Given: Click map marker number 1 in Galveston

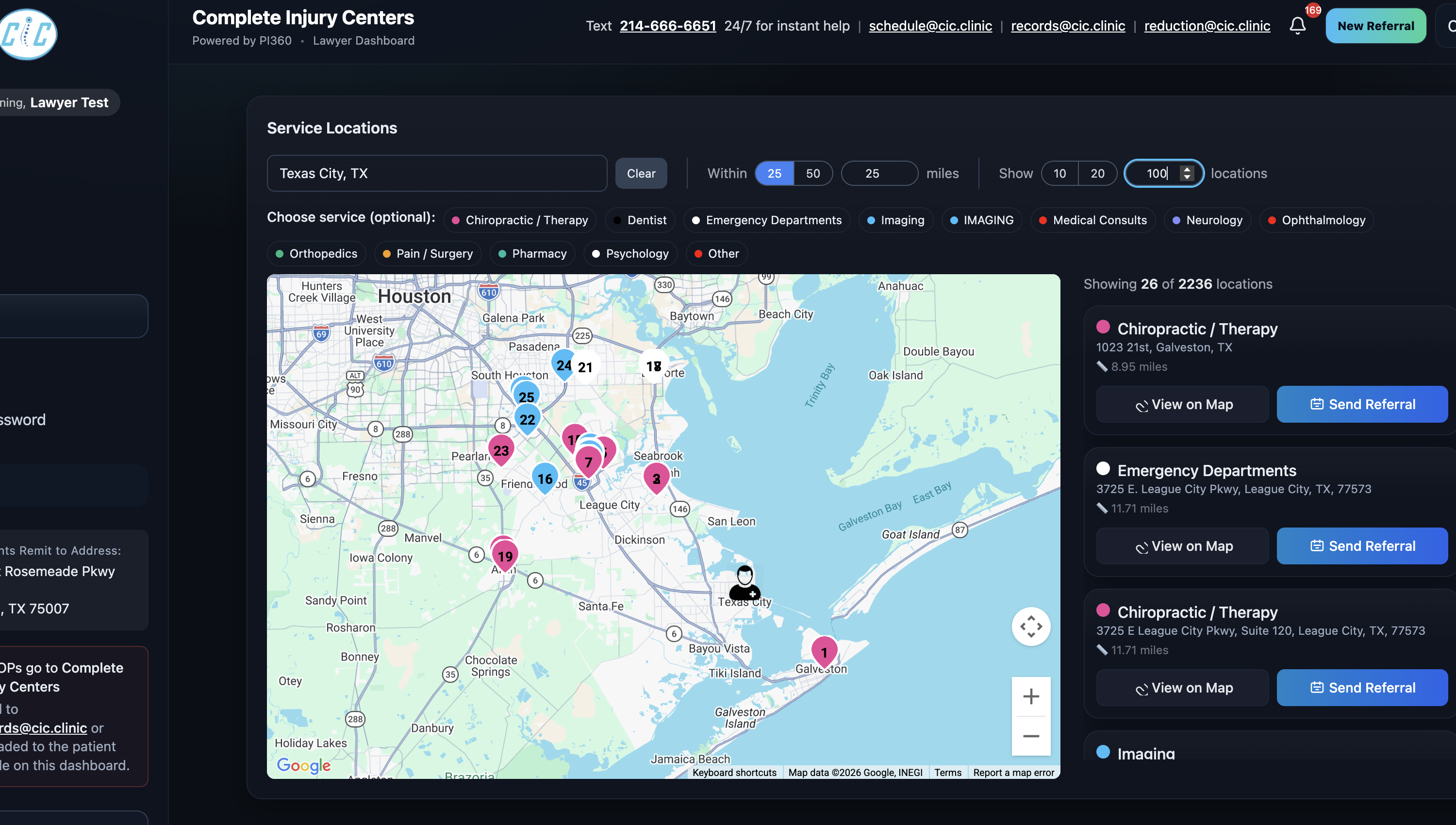Looking at the screenshot, I should [x=824, y=652].
